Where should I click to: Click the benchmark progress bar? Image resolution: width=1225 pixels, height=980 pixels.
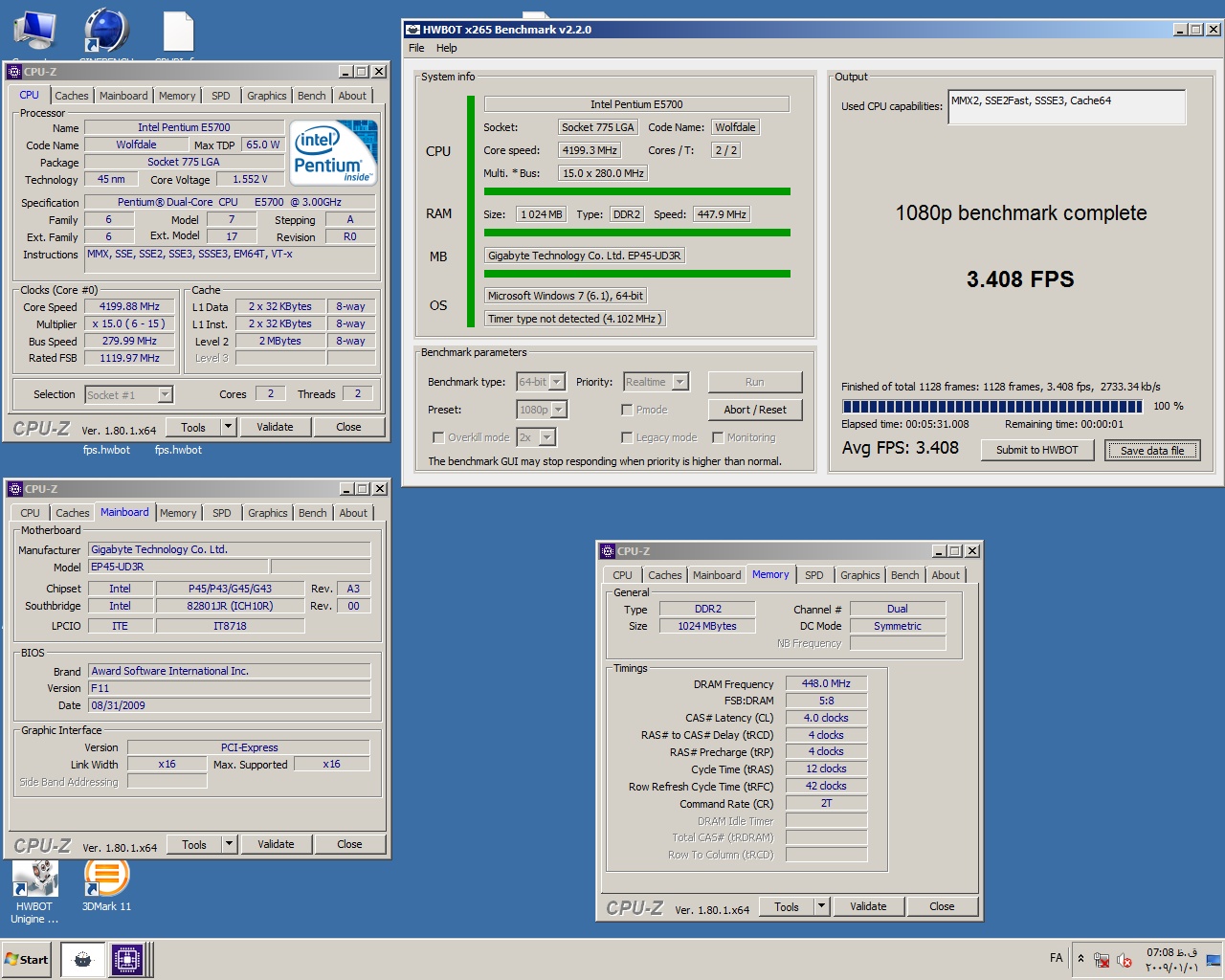[x=993, y=407]
